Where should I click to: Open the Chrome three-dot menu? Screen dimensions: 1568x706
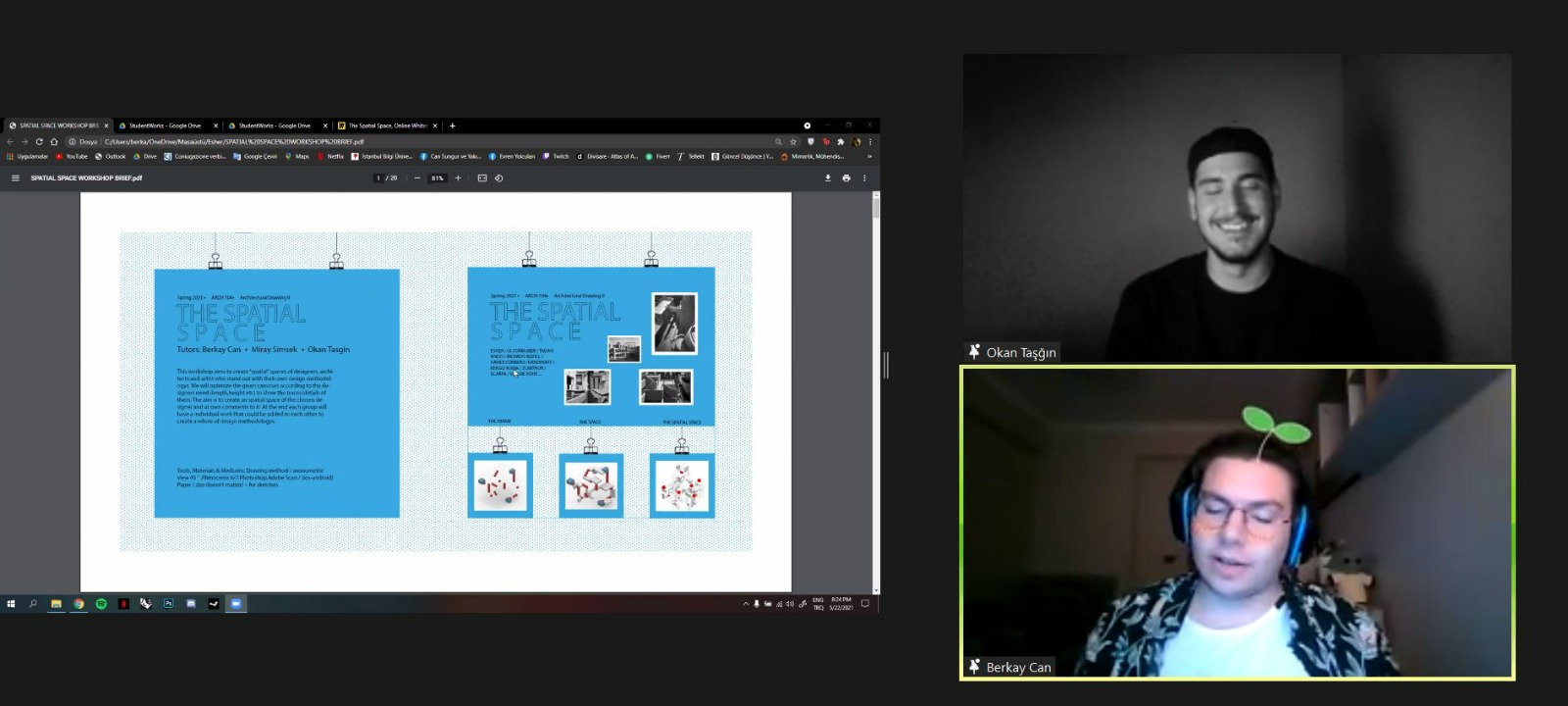870,141
